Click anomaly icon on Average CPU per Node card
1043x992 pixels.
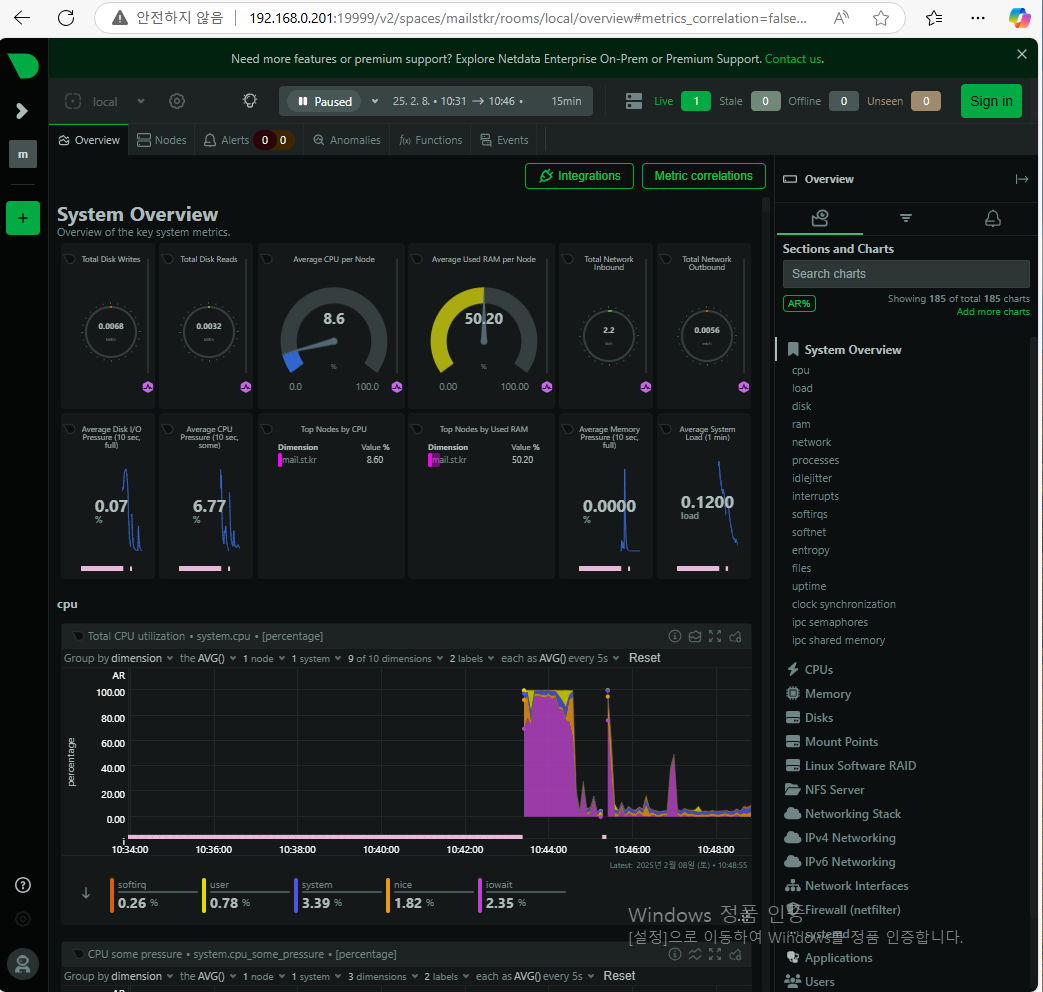point(397,387)
